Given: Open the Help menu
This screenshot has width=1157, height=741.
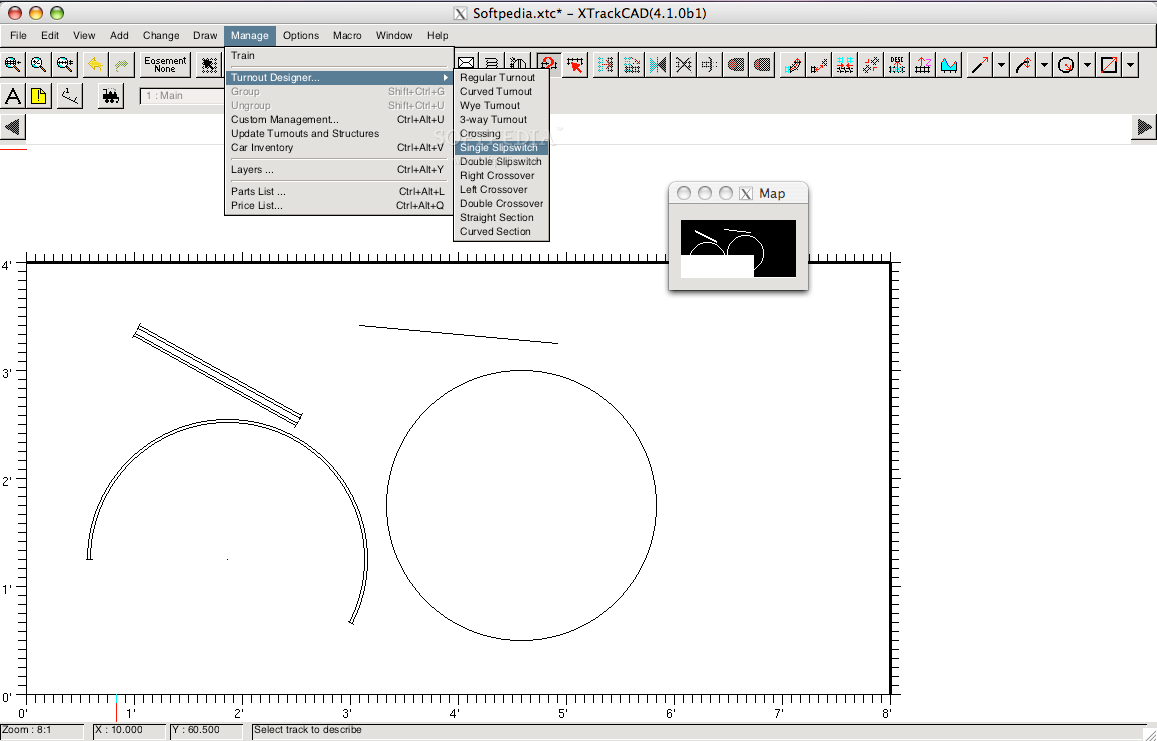Looking at the screenshot, I should click(437, 35).
